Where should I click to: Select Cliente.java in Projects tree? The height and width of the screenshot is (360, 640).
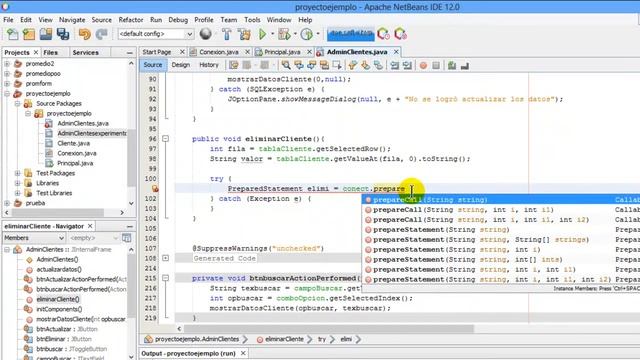tap(73, 143)
